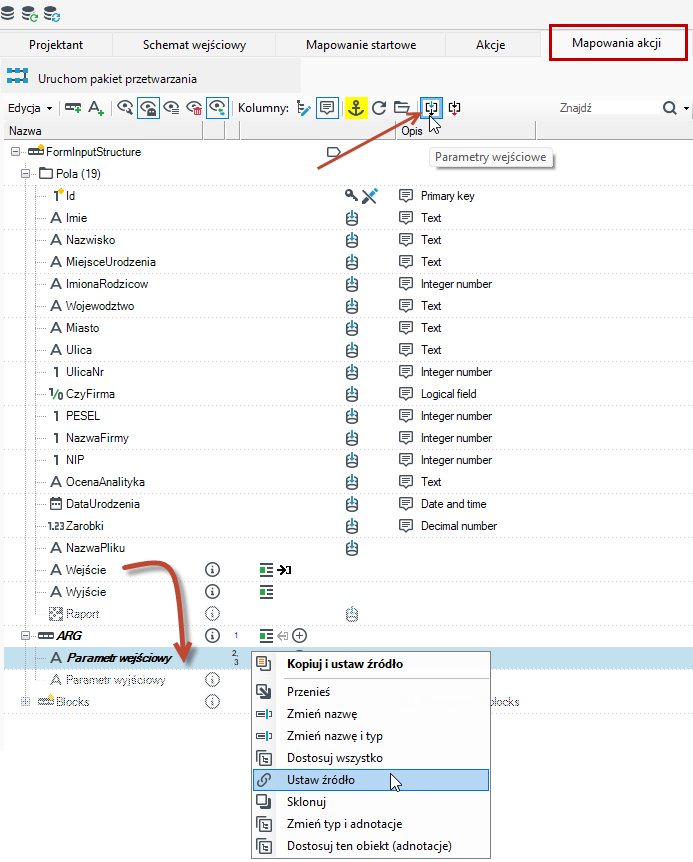Click the magnifier search icon

point(669,108)
